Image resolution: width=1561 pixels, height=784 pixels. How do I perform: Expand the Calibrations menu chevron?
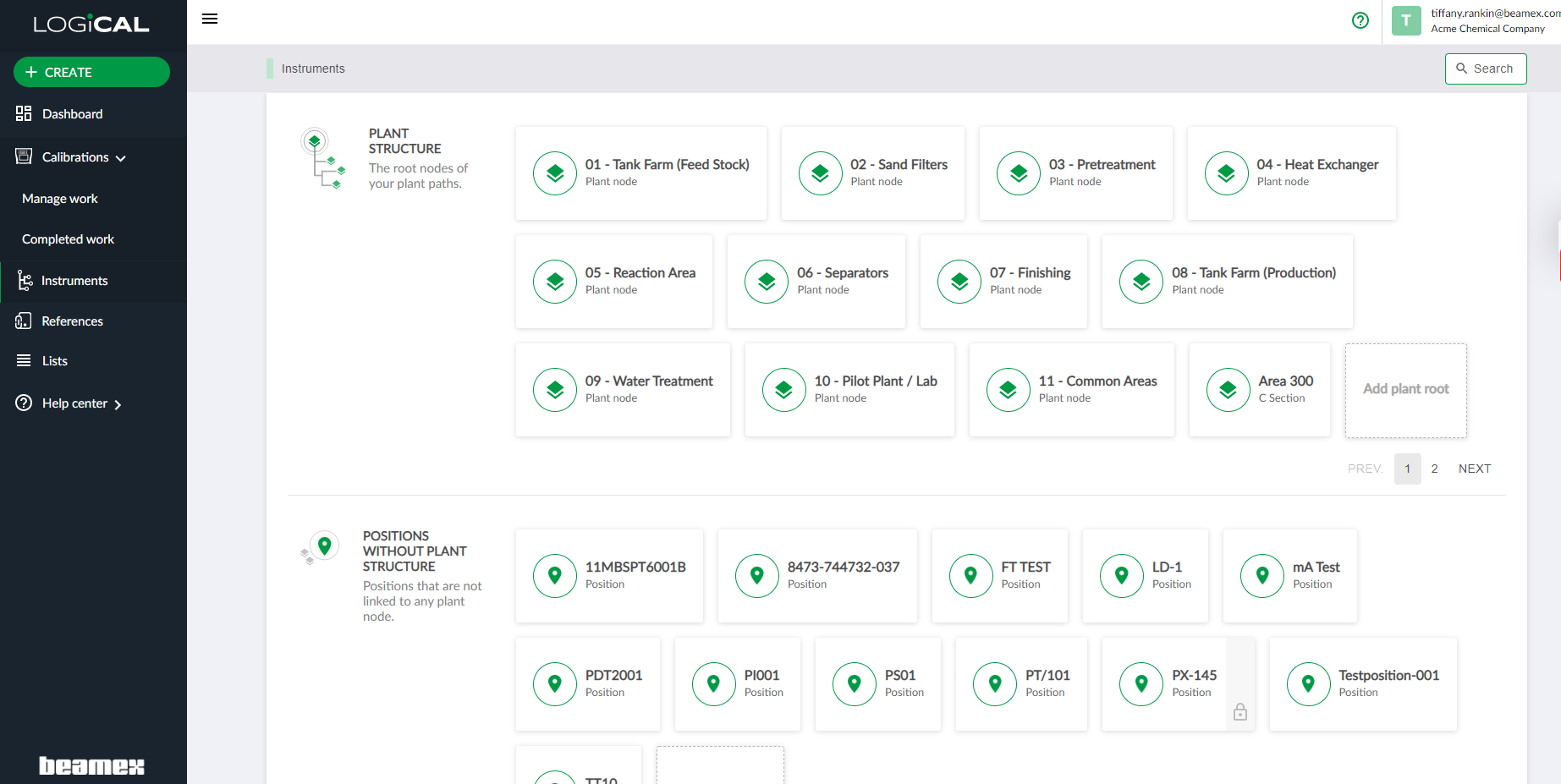pos(121,158)
